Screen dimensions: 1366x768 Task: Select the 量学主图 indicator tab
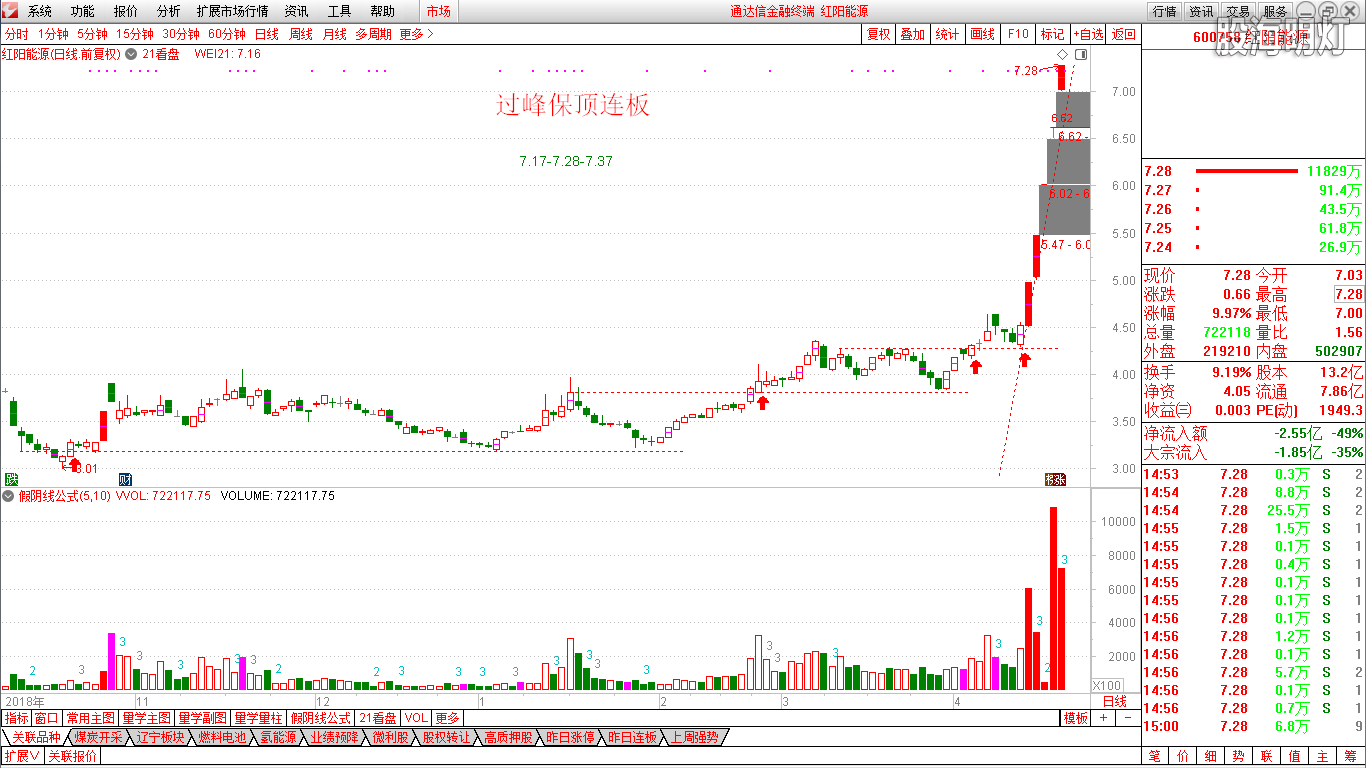[x=147, y=718]
